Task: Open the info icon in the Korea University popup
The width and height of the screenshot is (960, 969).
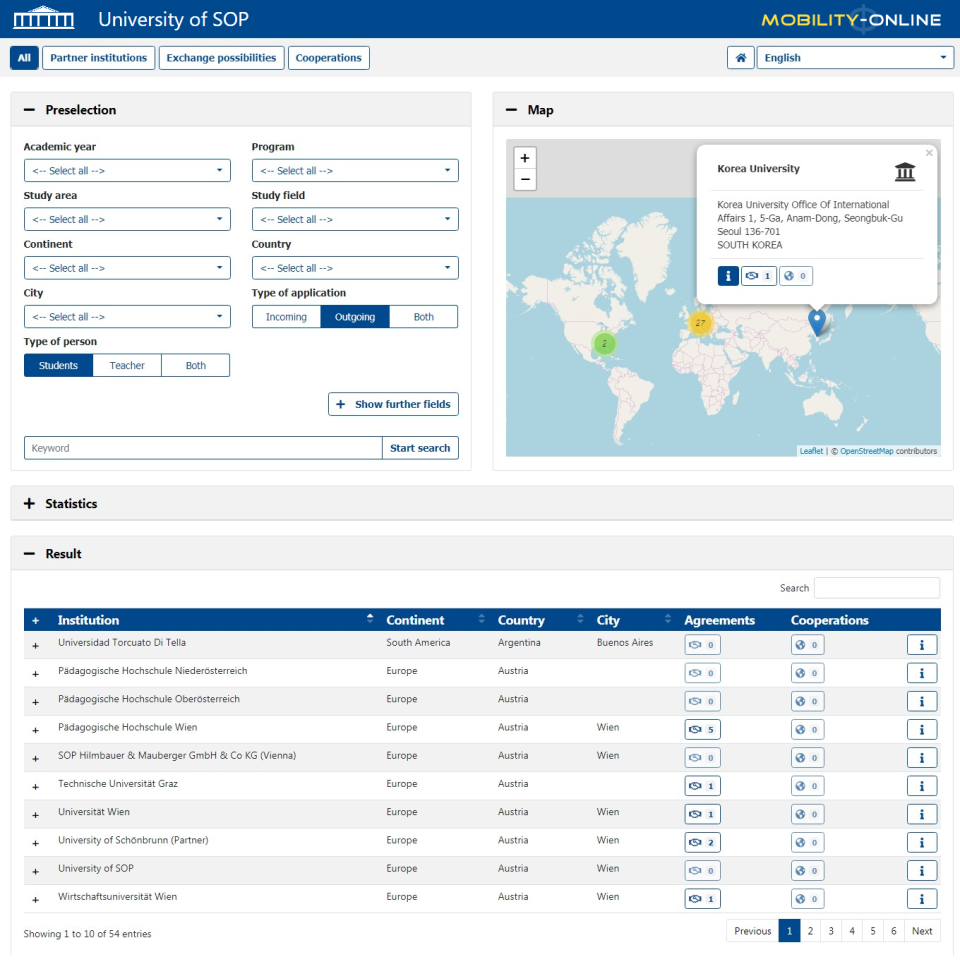Action: 728,275
